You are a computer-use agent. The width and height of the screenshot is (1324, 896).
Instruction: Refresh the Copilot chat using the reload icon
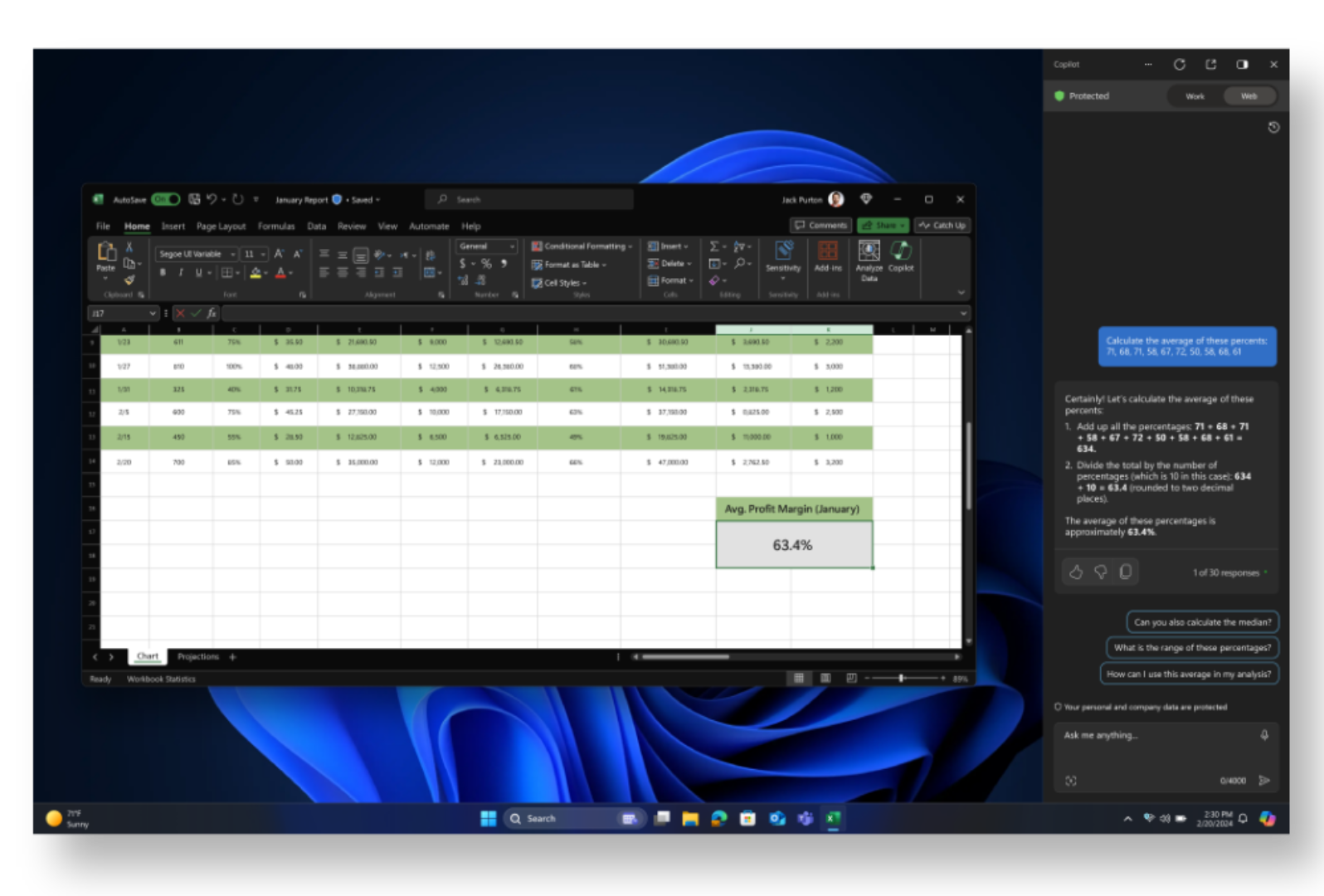(1179, 65)
